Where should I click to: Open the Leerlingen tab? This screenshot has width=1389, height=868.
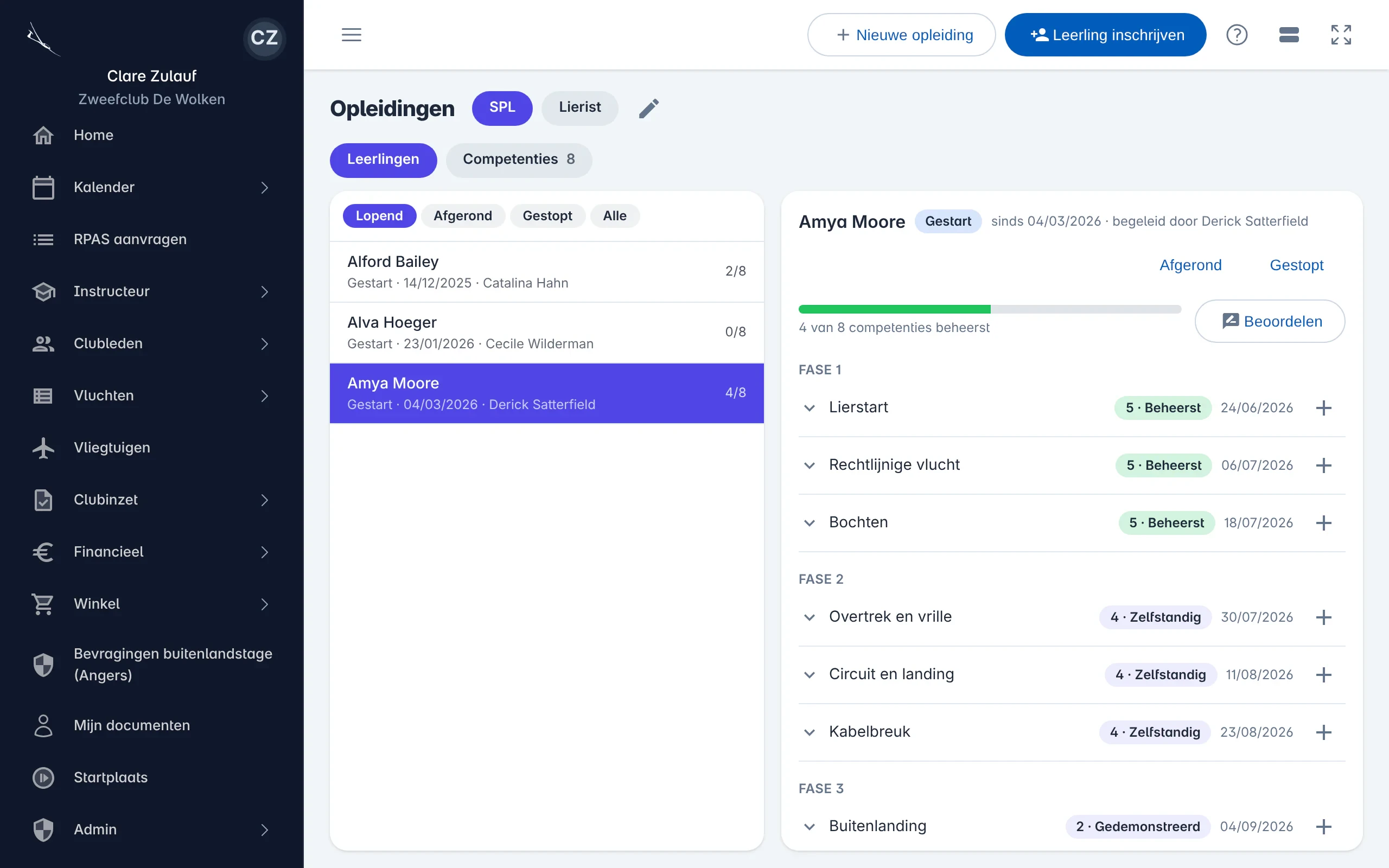pos(383,160)
